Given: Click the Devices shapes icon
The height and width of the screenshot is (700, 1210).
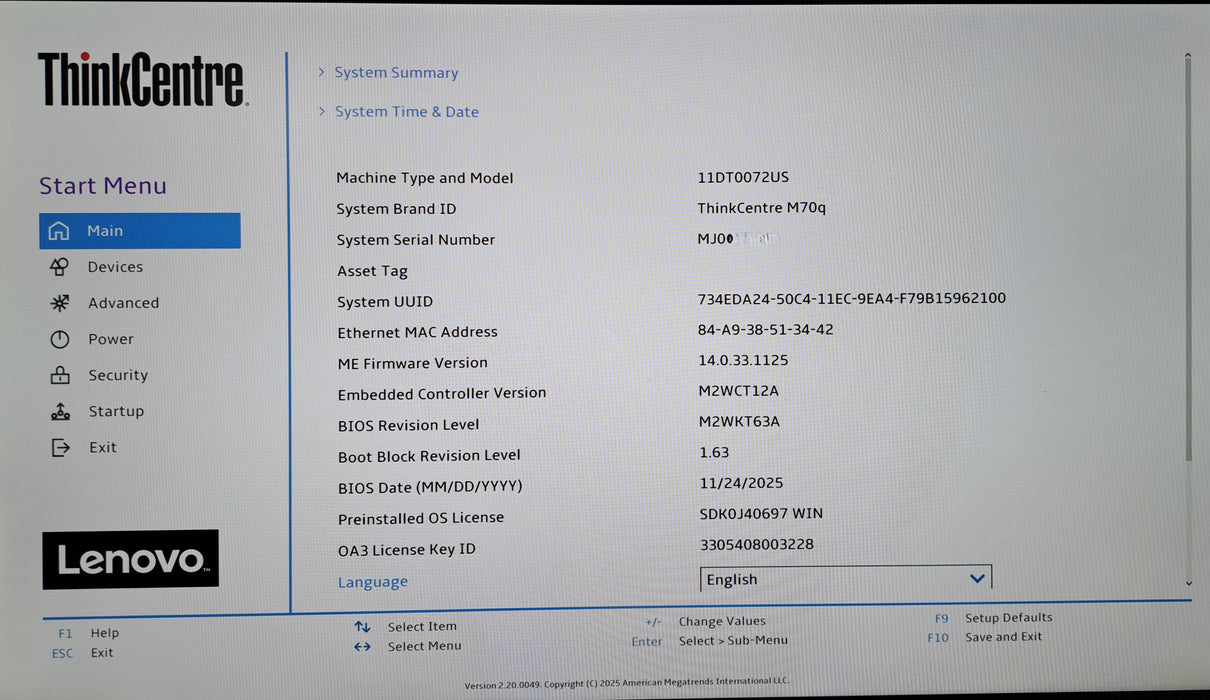Looking at the screenshot, I should [59, 267].
